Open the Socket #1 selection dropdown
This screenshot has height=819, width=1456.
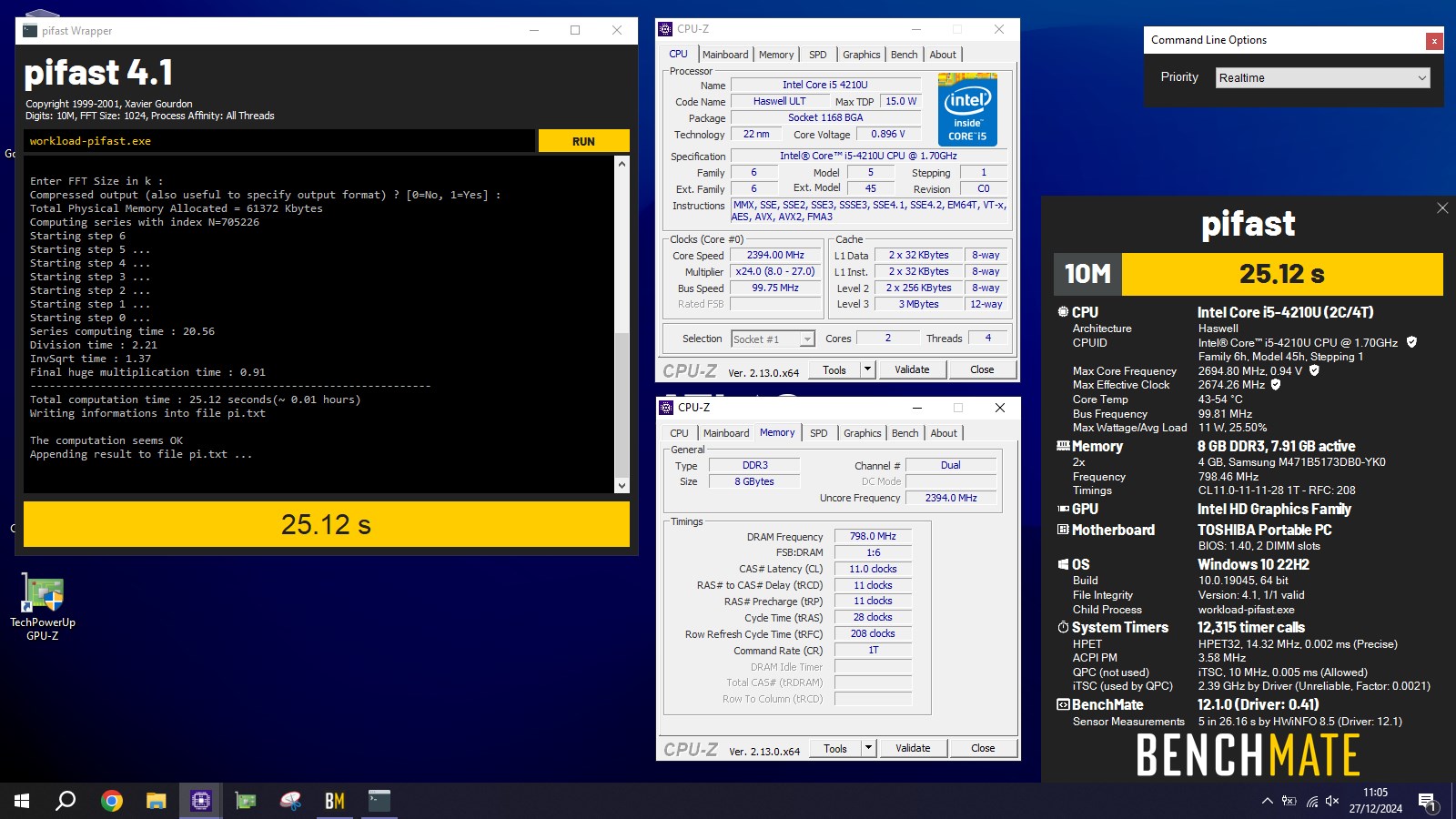[x=773, y=339]
